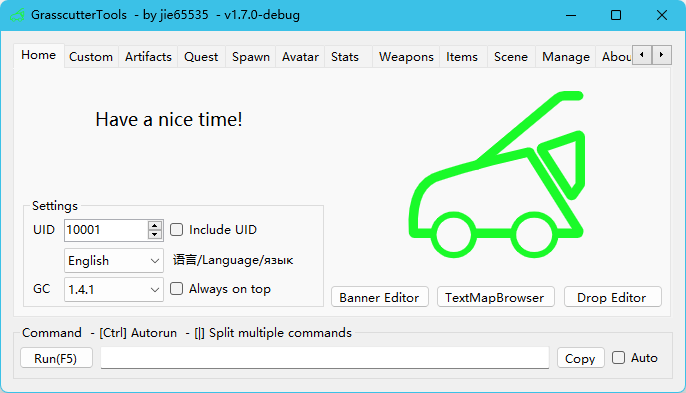This screenshot has height=393, width=686.
Task: Focus the command text input field
Action: [x=325, y=358]
